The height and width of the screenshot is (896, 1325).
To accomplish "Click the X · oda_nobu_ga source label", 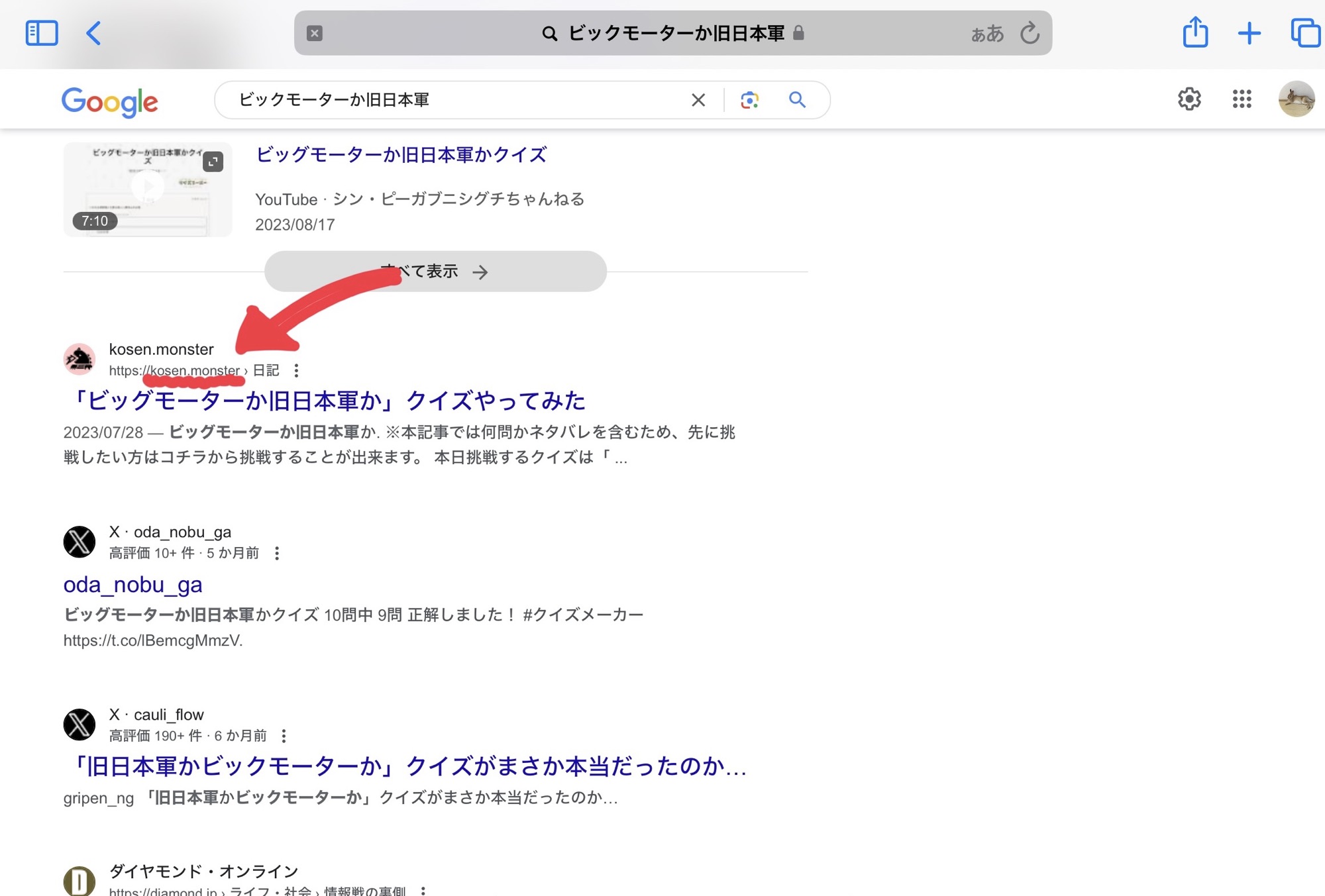I will pyautogui.click(x=170, y=532).
